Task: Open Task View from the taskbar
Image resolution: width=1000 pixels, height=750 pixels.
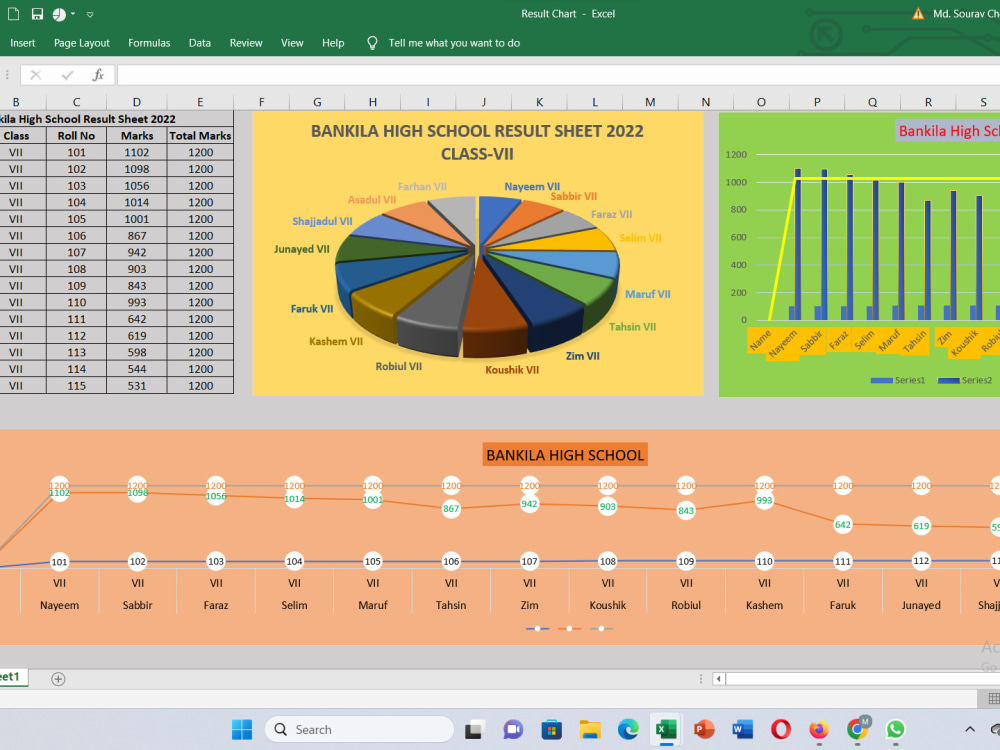Action: [x=474, y=729]
